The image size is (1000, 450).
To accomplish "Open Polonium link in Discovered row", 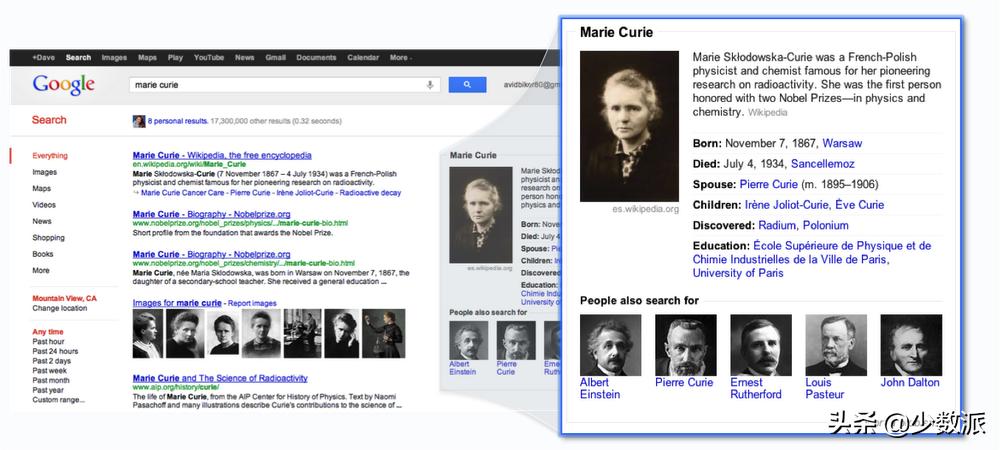I will pyautogui.click(x=826, y=225).
